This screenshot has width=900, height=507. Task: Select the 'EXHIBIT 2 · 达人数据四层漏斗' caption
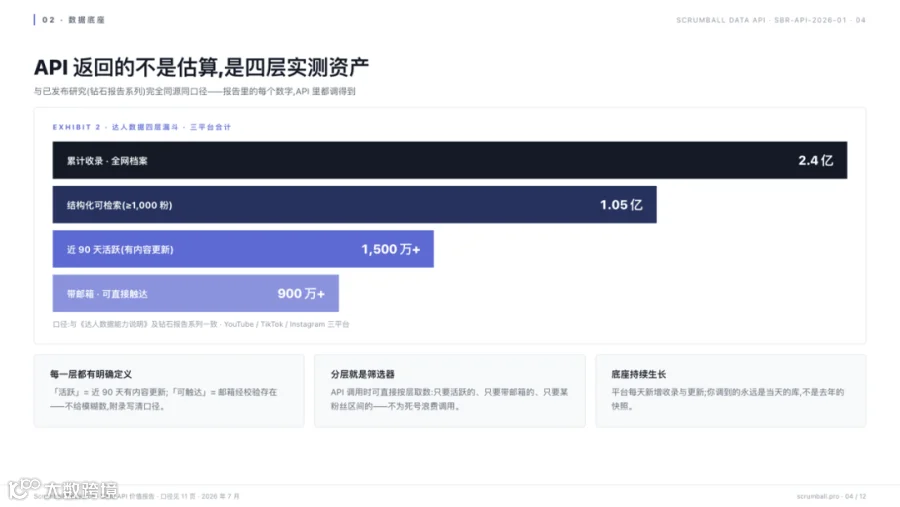click(x=142, y=127)
